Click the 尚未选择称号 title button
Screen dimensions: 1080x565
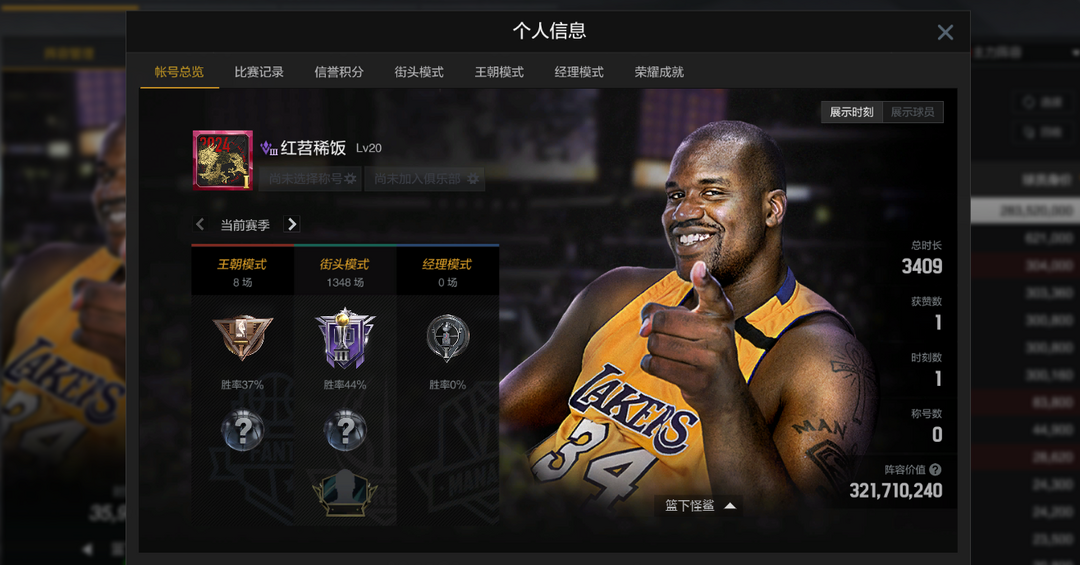[x=310, y=179]
